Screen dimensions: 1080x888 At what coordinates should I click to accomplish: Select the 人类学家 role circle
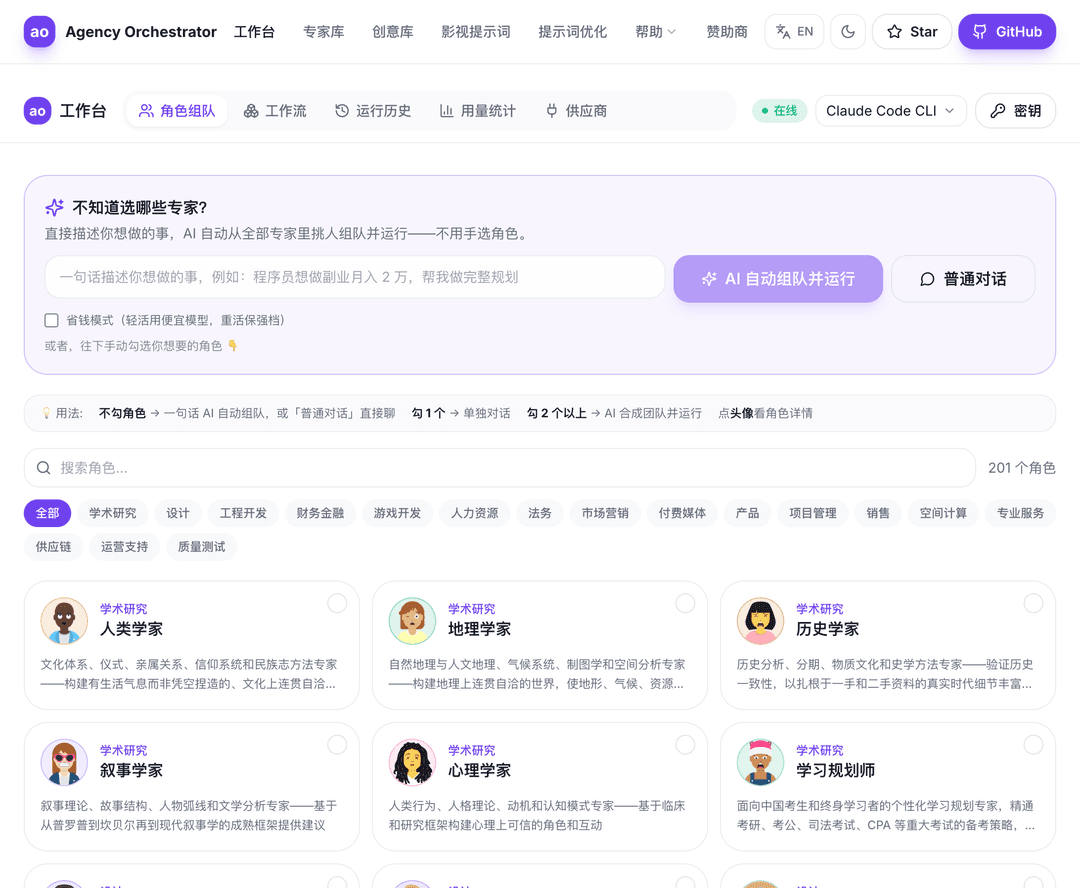337,603
